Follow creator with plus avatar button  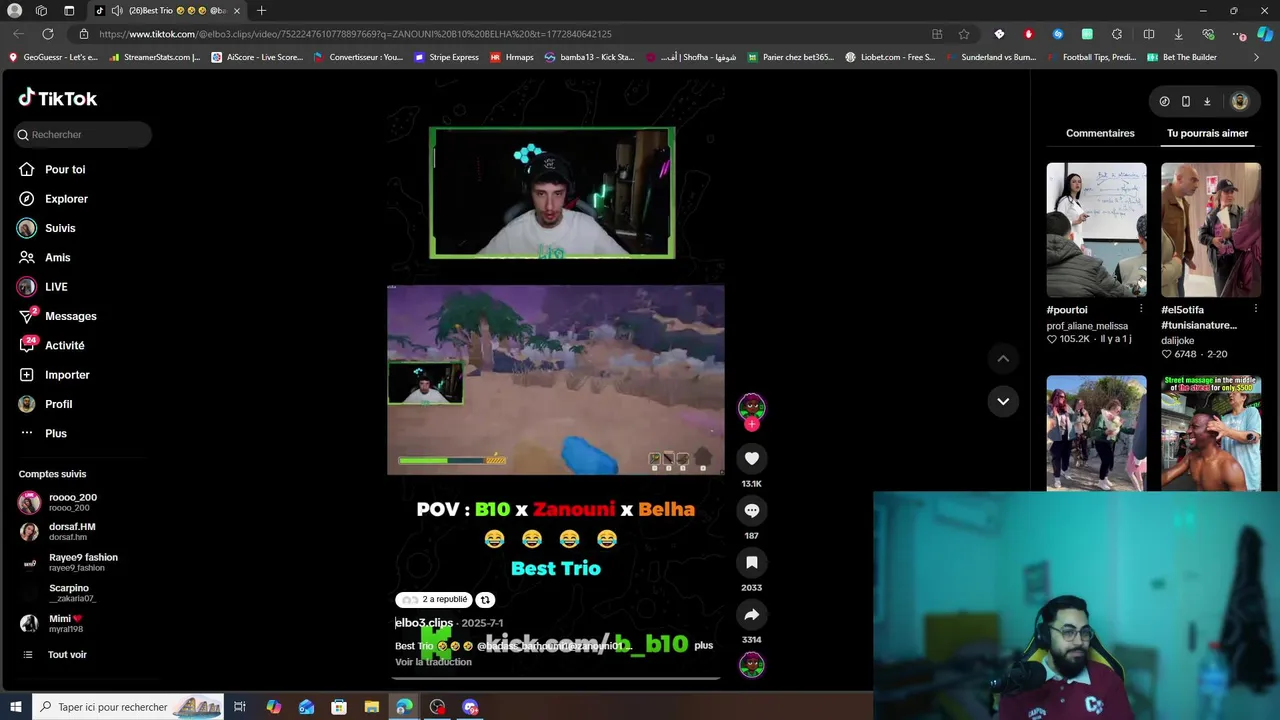pos(752,424)
